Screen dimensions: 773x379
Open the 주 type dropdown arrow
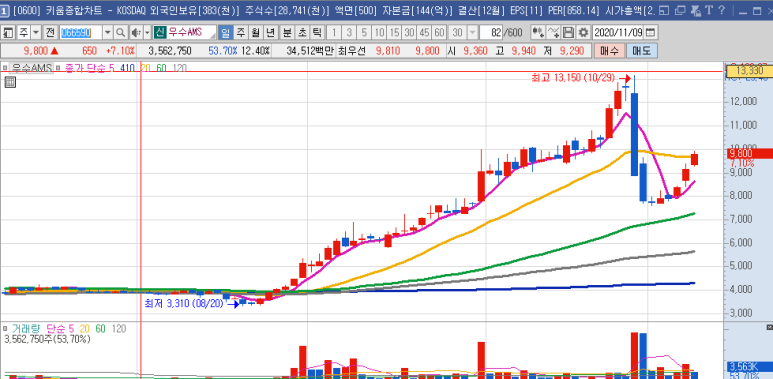click(36, 33)
